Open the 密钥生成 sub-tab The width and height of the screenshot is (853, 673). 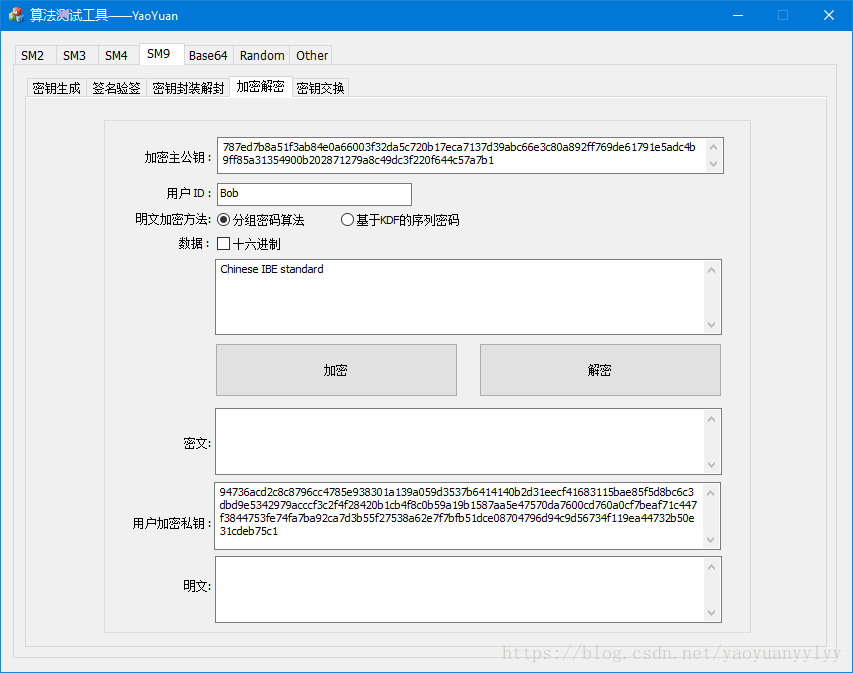[x=56, y=88]
